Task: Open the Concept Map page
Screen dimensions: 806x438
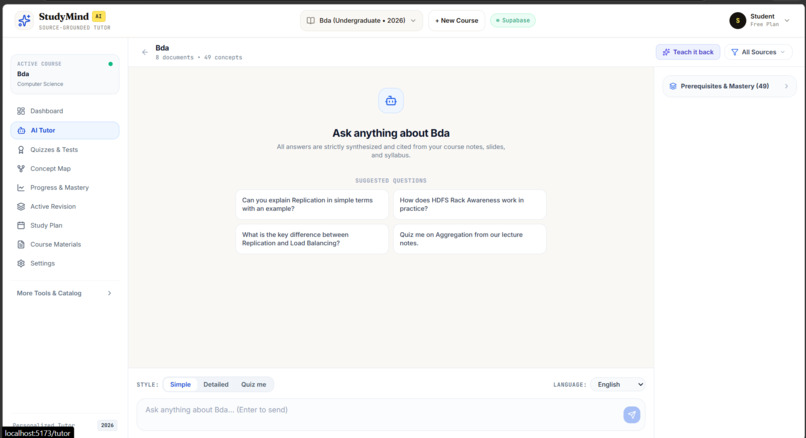Action: coord(65,169)
